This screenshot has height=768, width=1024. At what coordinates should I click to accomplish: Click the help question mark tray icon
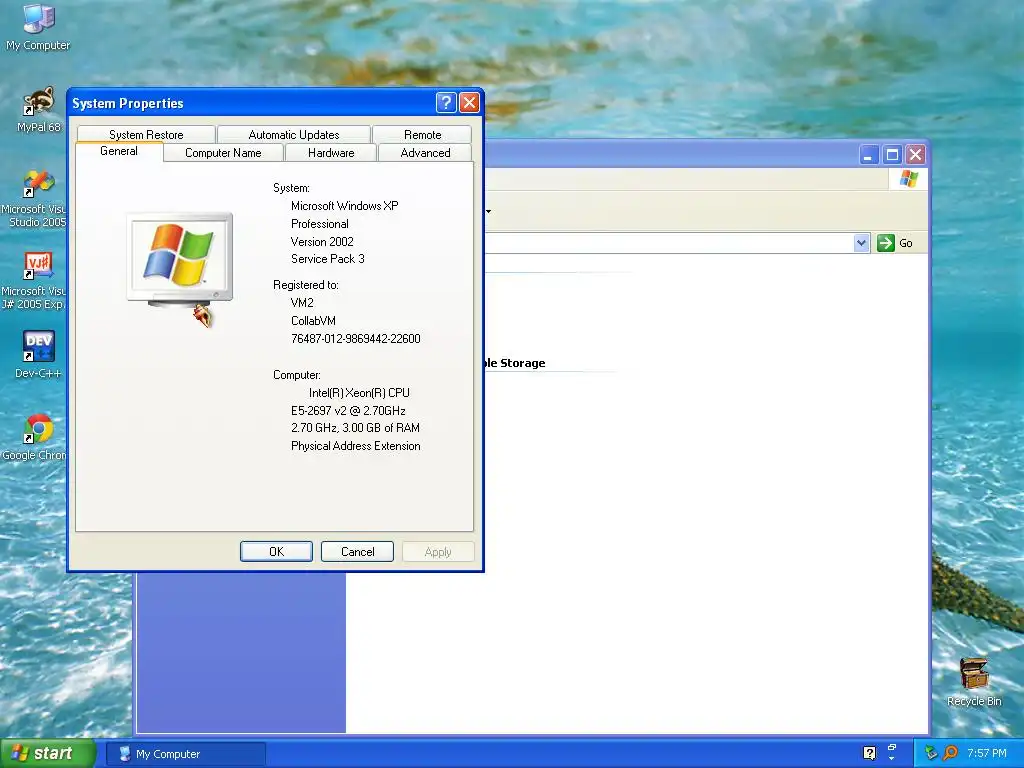[x=869, y=753]
